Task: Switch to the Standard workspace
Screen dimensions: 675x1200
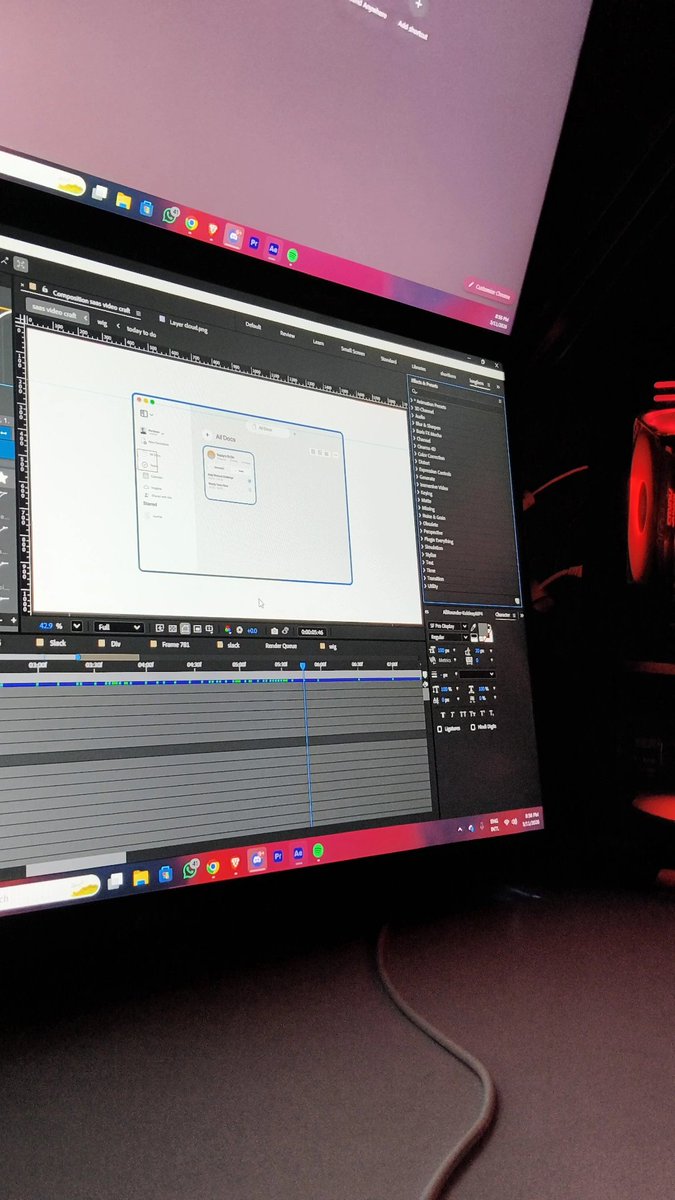Action: (388, 360)
